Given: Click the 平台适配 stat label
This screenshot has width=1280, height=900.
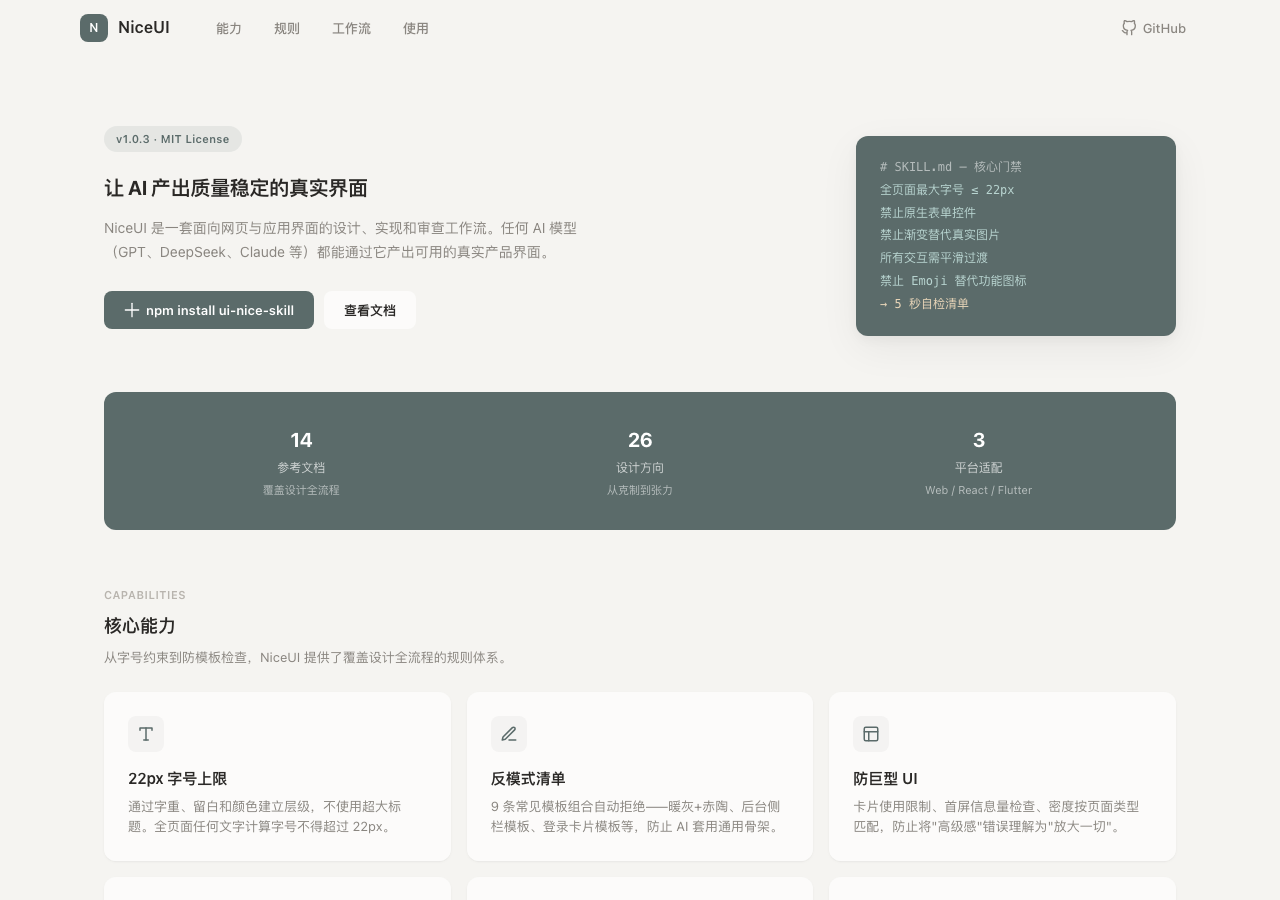Looking at the screenshot, I should pyautogui.click(x=979, y=468).
